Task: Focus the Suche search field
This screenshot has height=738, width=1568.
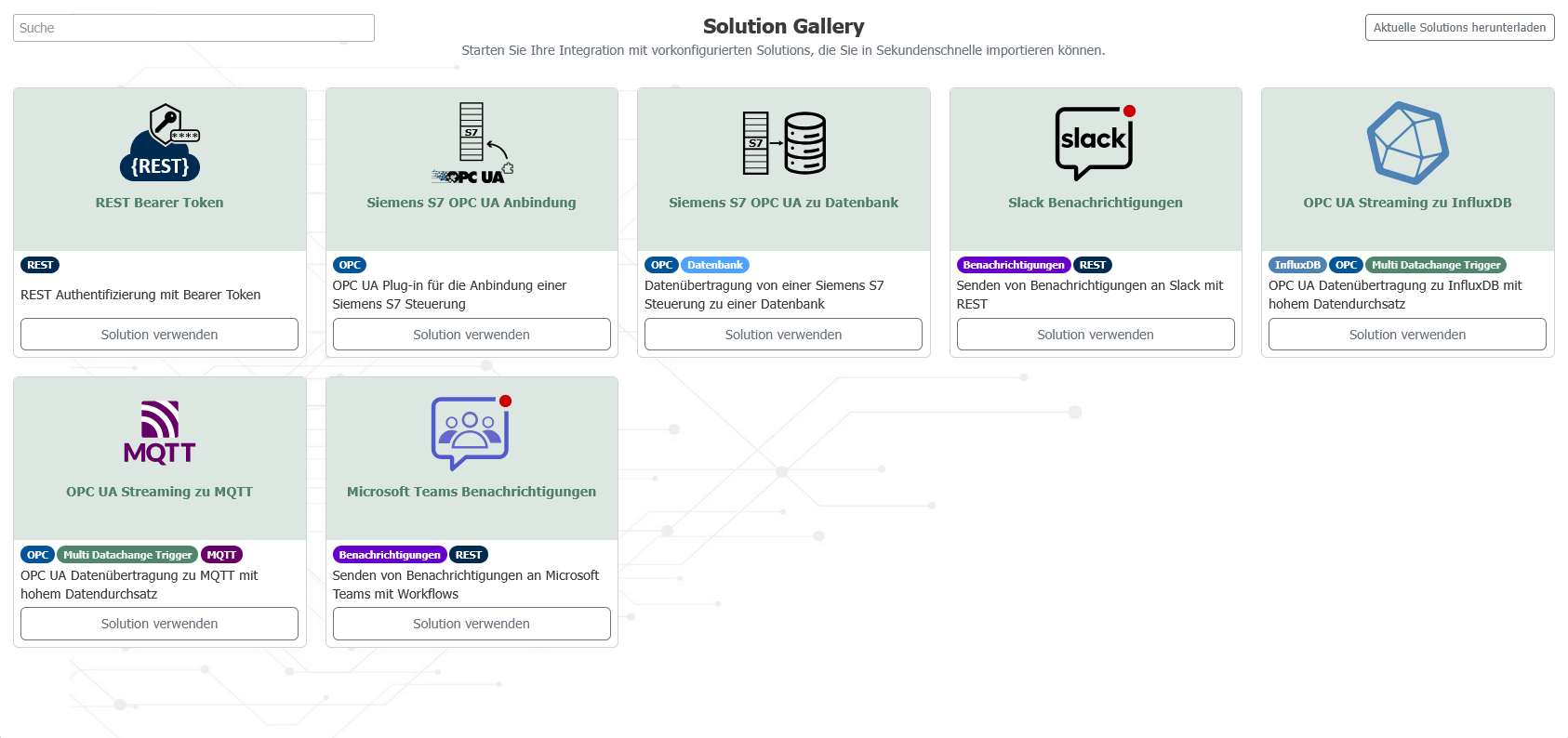Action: 193,28
